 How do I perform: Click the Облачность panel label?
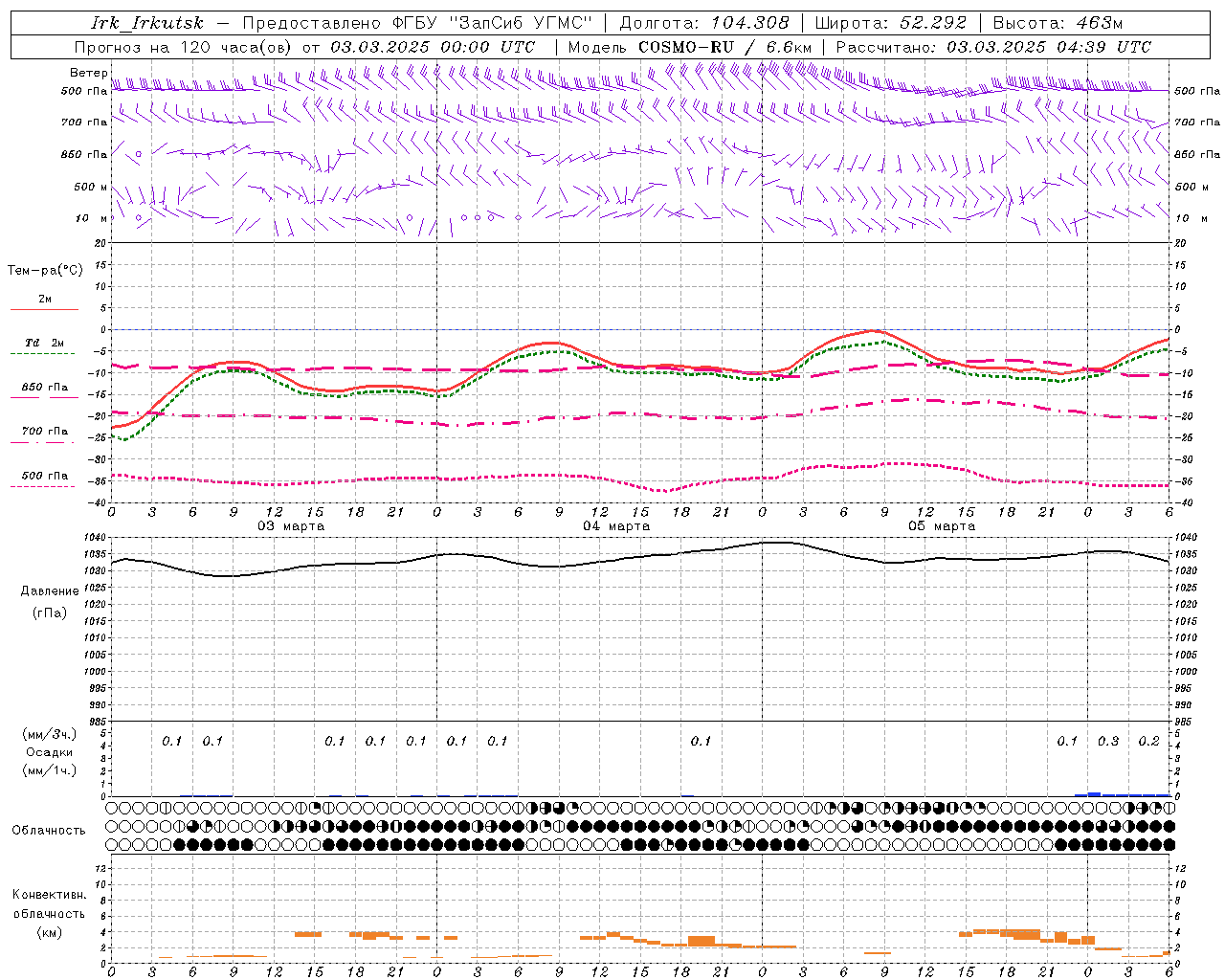[49, 831]
